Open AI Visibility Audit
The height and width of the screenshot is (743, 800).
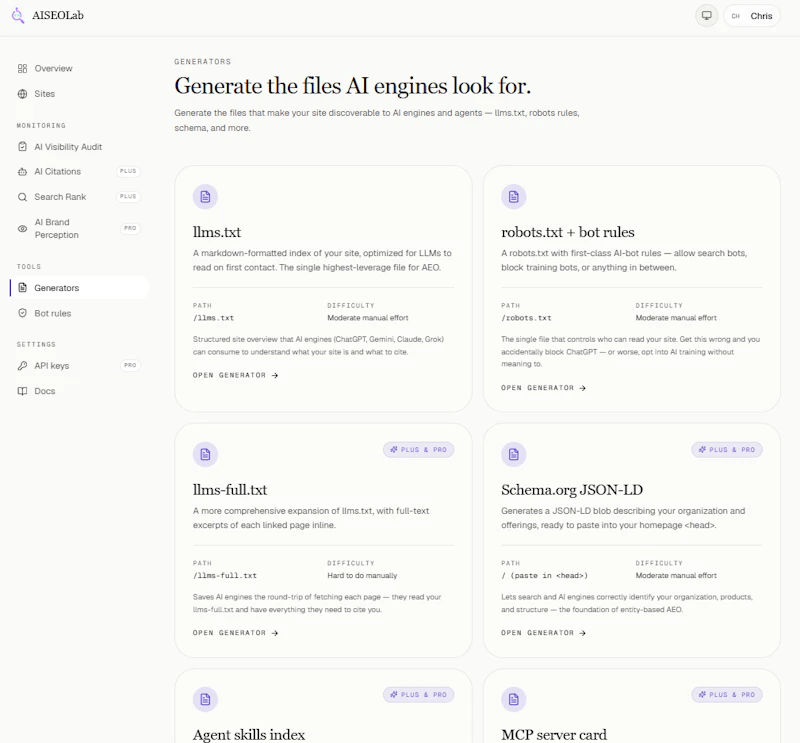(x=79, y=146)
